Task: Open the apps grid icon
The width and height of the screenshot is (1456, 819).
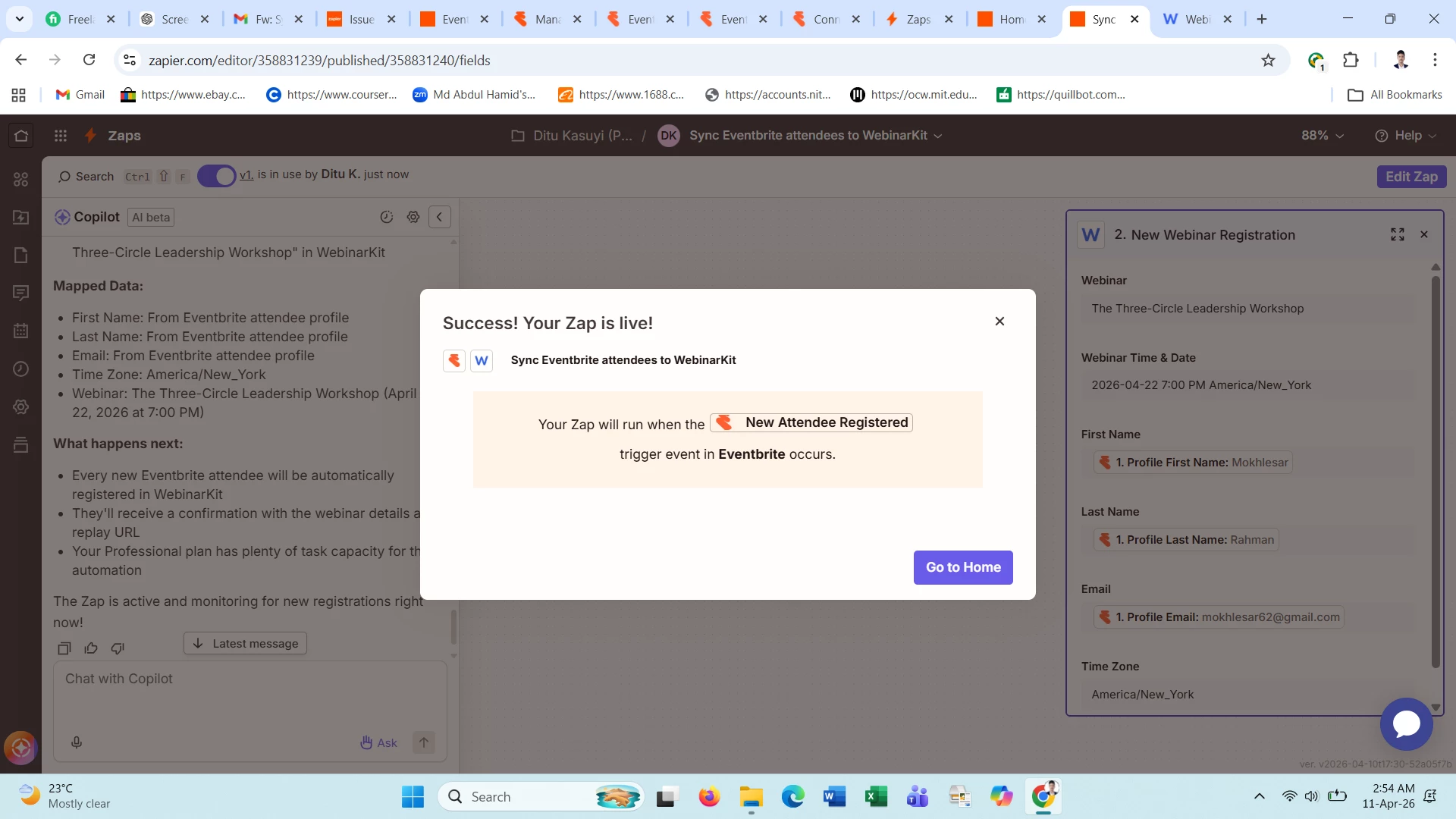Action: point(61,136)
